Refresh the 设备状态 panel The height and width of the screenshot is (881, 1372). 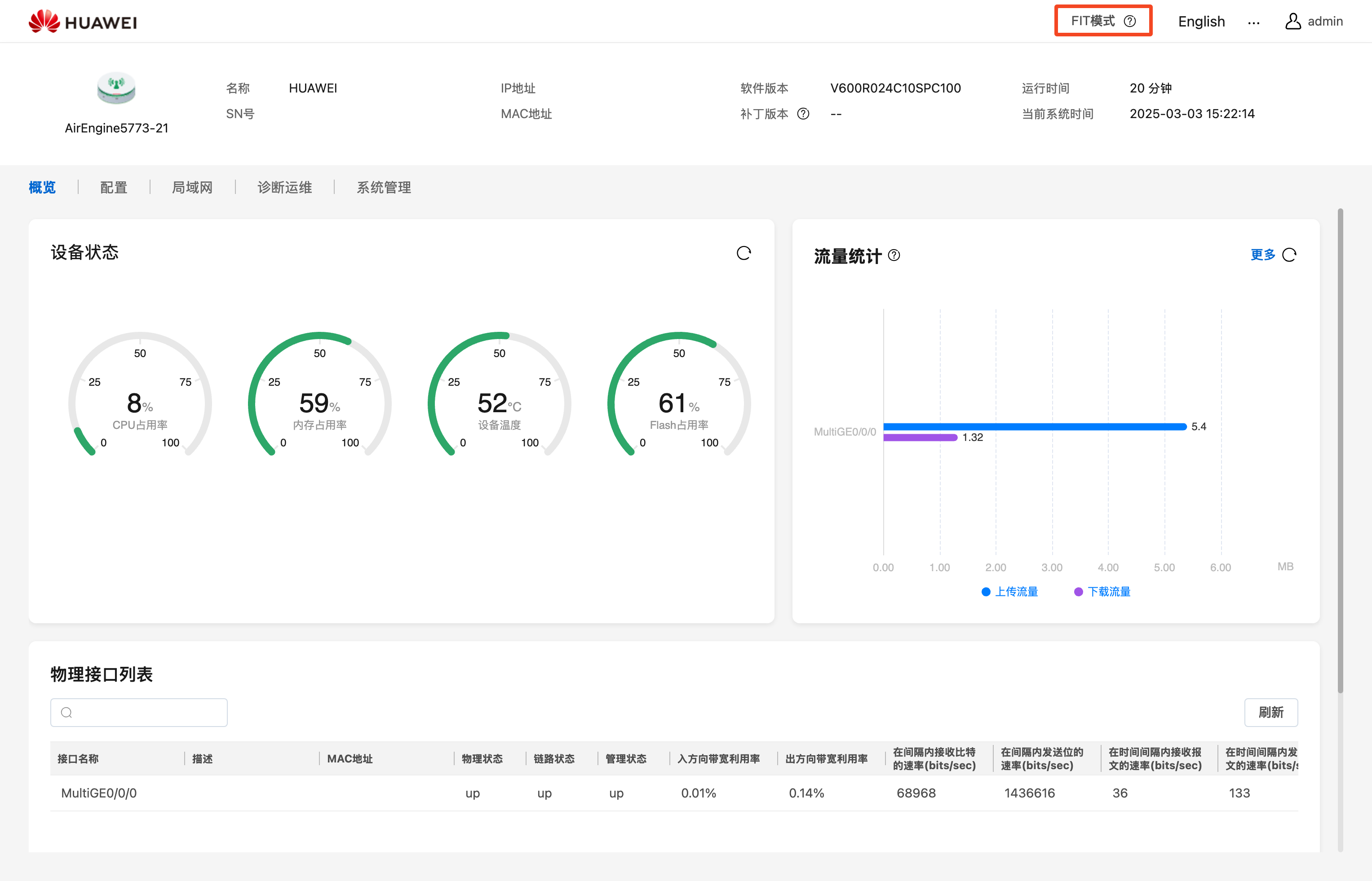744,252
